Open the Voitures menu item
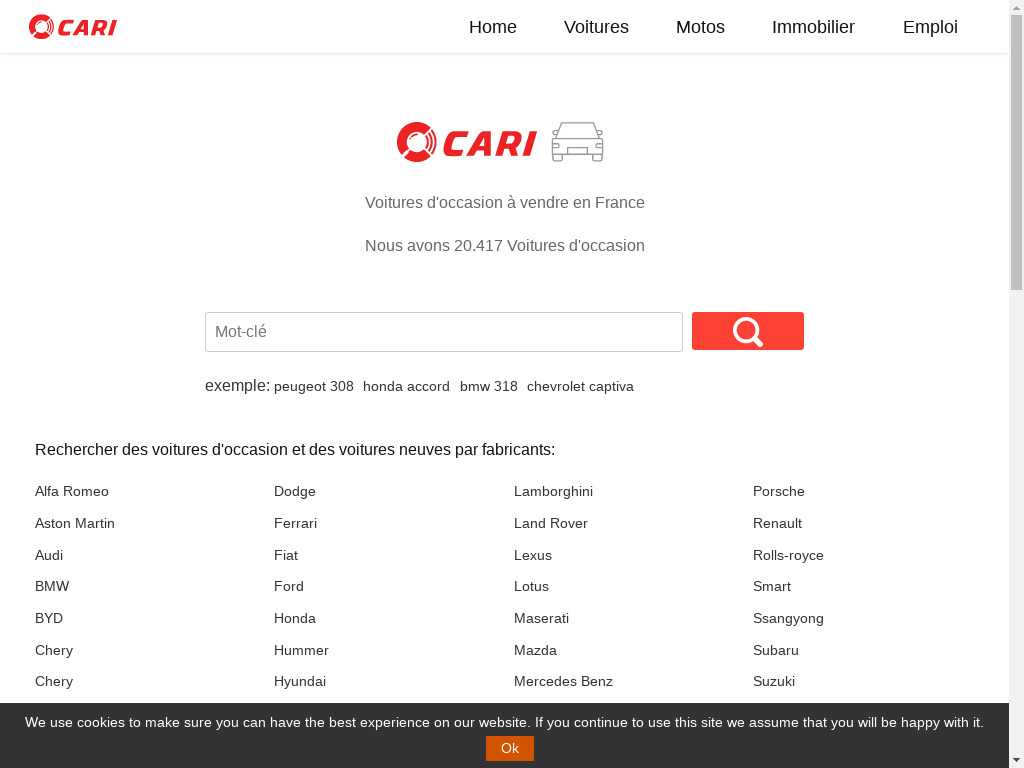This screenshot has height=768, width=1024. [x=596, y=27]
